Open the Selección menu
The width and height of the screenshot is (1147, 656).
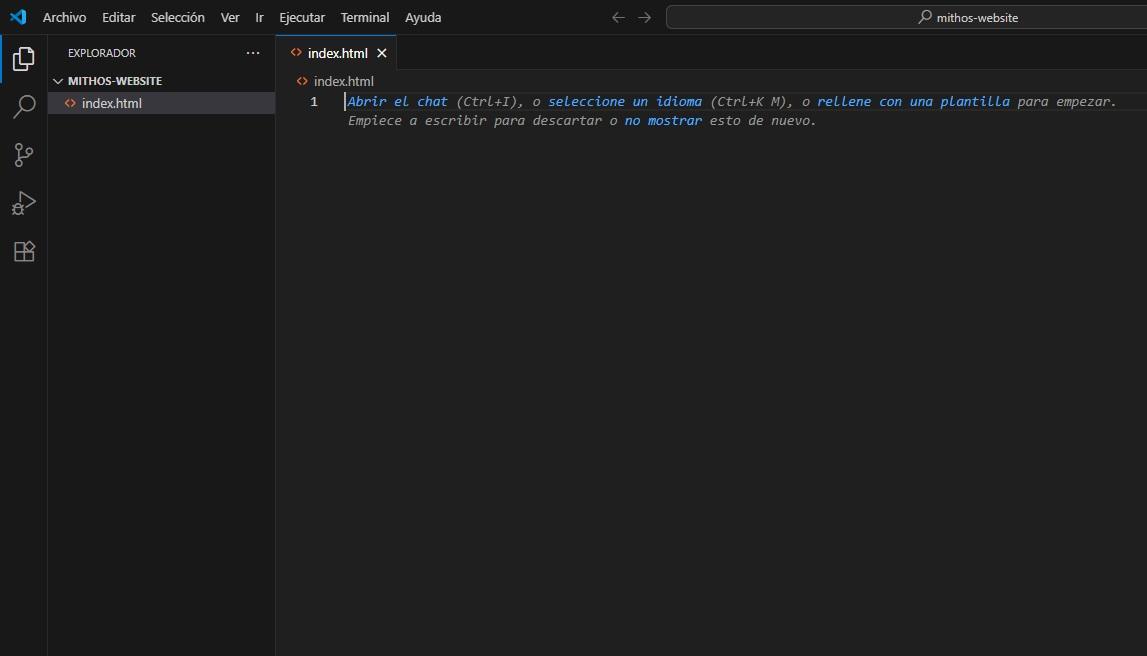178,17
